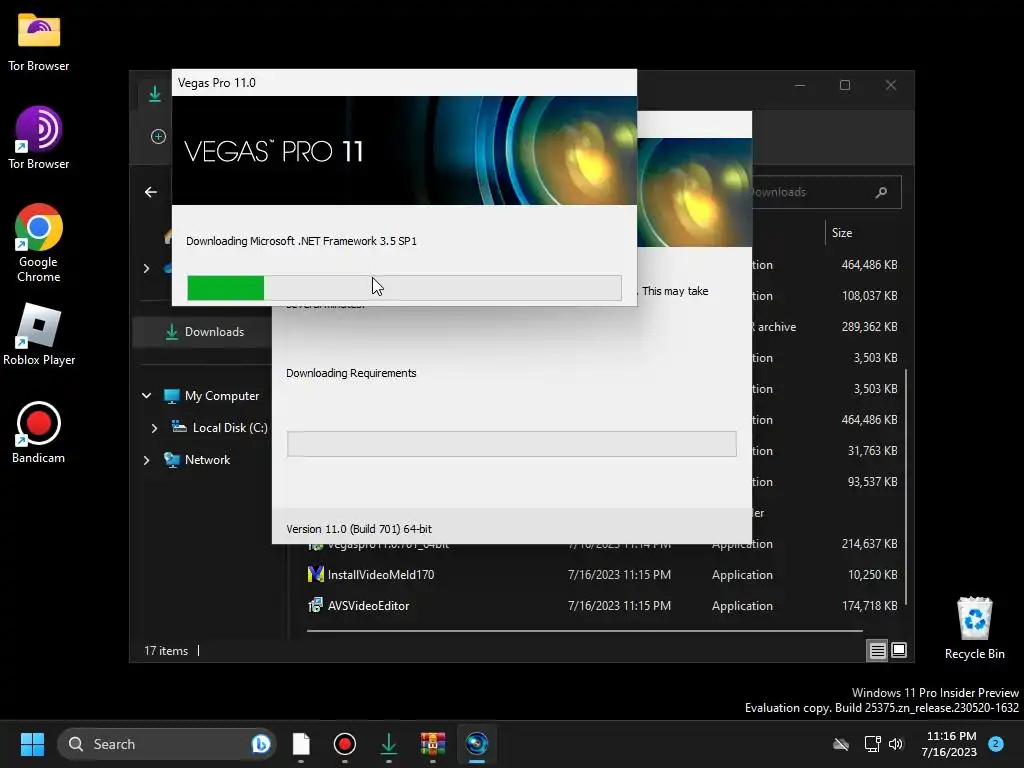
Task: Launch Roblox Player desktop shortcut
Action: click(39, 334)
